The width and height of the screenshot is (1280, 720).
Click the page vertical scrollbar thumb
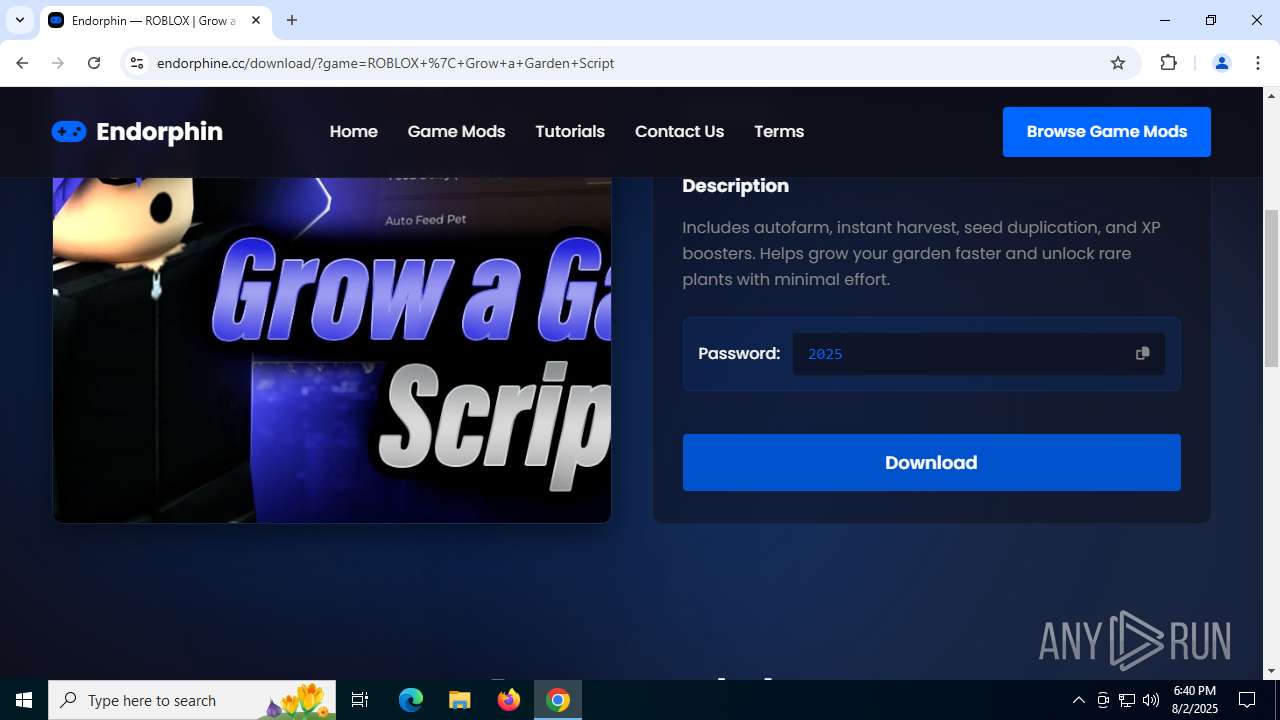pyautogui.click(x=1272, y=288)
